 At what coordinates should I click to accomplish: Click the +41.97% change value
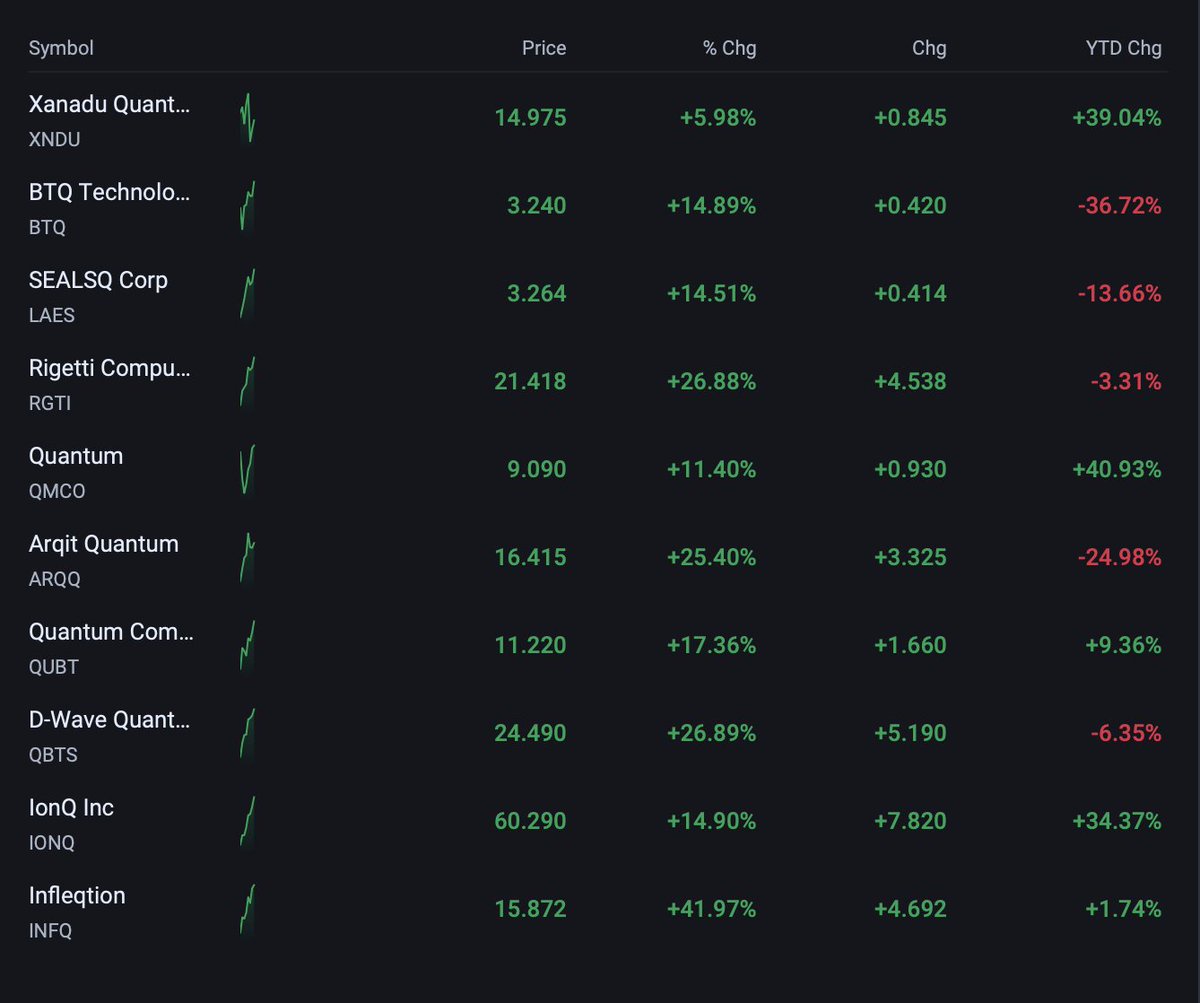[x=712, y=910]
